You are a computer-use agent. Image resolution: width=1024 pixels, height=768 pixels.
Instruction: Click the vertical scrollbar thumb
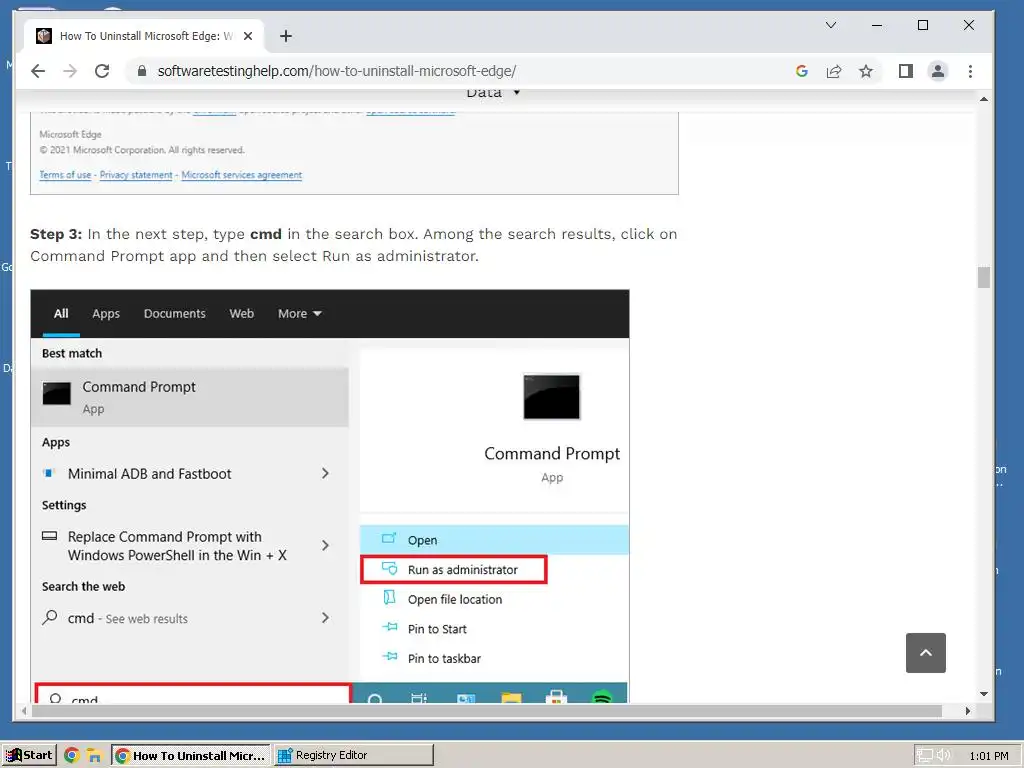tap(984, 277)
